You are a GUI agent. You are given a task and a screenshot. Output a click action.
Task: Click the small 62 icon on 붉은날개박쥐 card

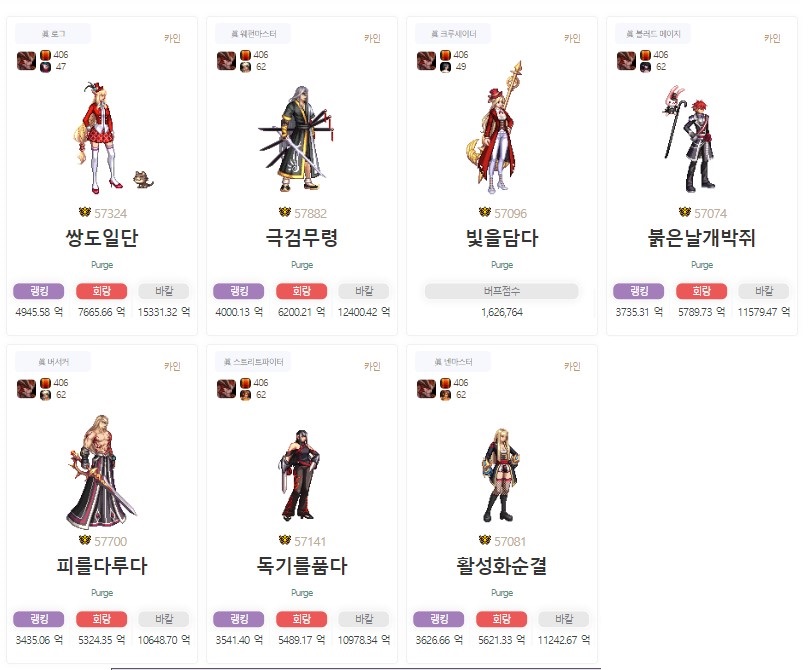646,67
